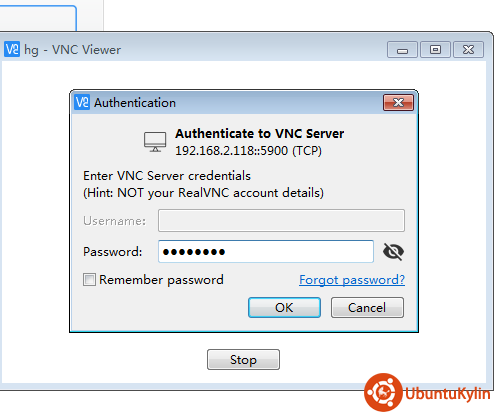Click the Remember password label text
This screenshot has height=417, width=498.
pyautogui.click(x=161, y=280)
